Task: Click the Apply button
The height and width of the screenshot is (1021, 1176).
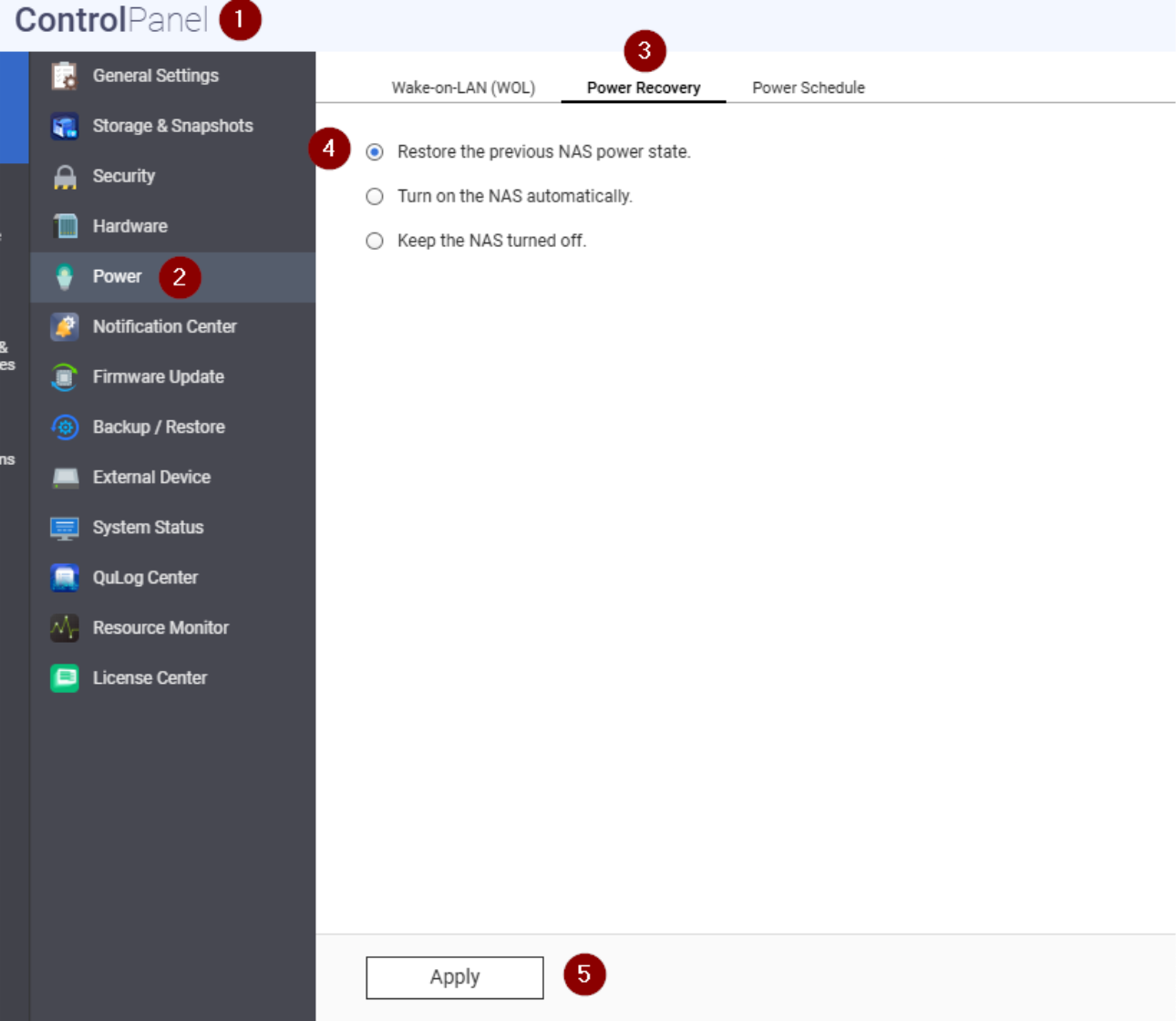Action: pos(455,977)
